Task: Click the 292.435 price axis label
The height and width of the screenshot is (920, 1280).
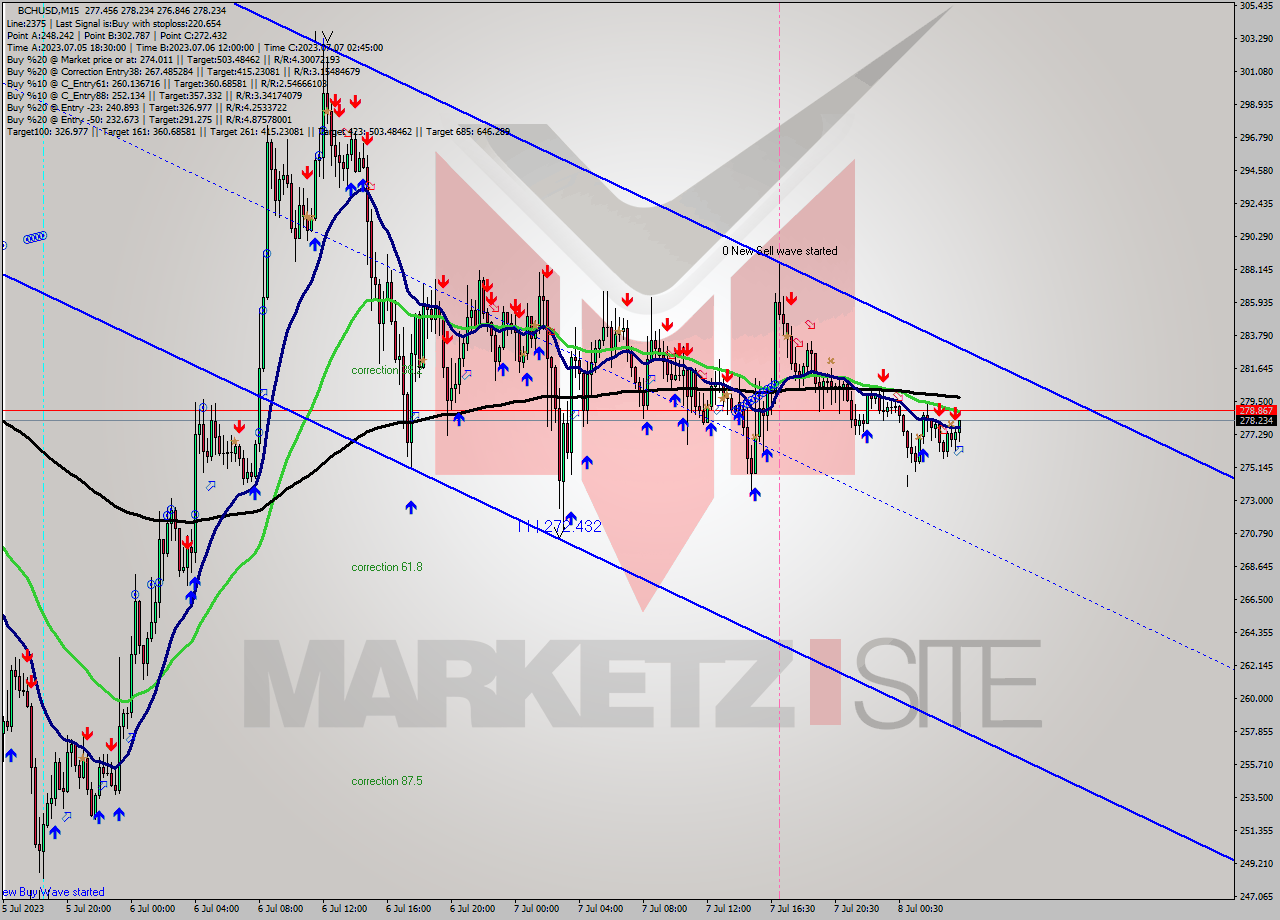Action: click(x=1256, y=204)
